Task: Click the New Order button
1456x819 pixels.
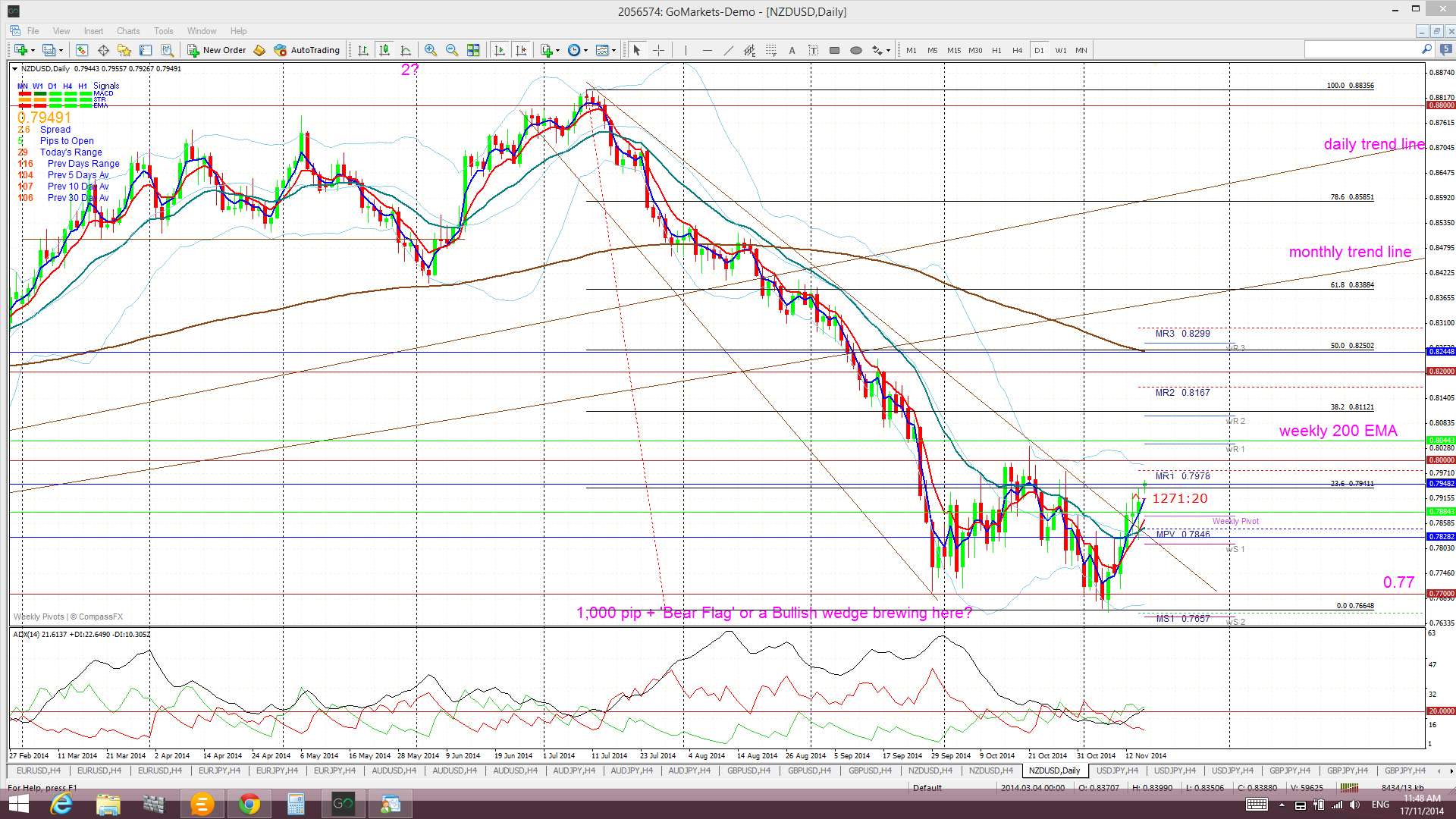Action: pyautogui.click(x=217, y=50)
